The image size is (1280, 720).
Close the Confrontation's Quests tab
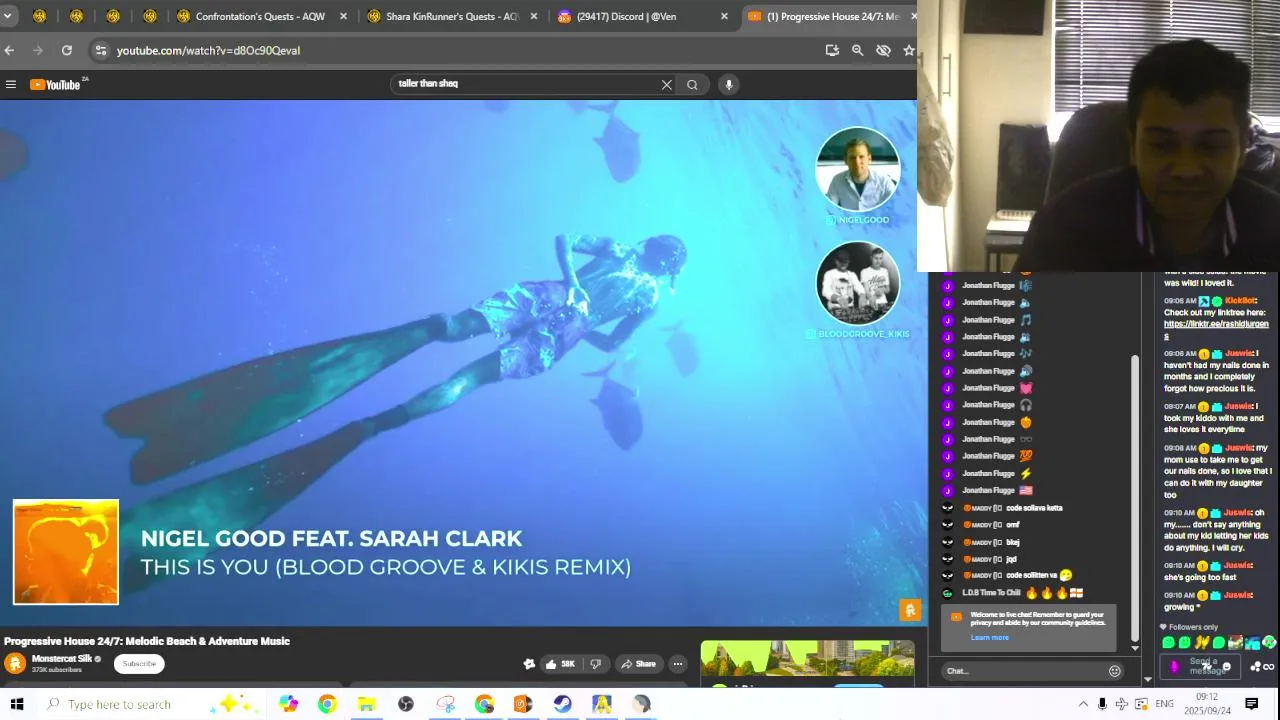(344, 16)
